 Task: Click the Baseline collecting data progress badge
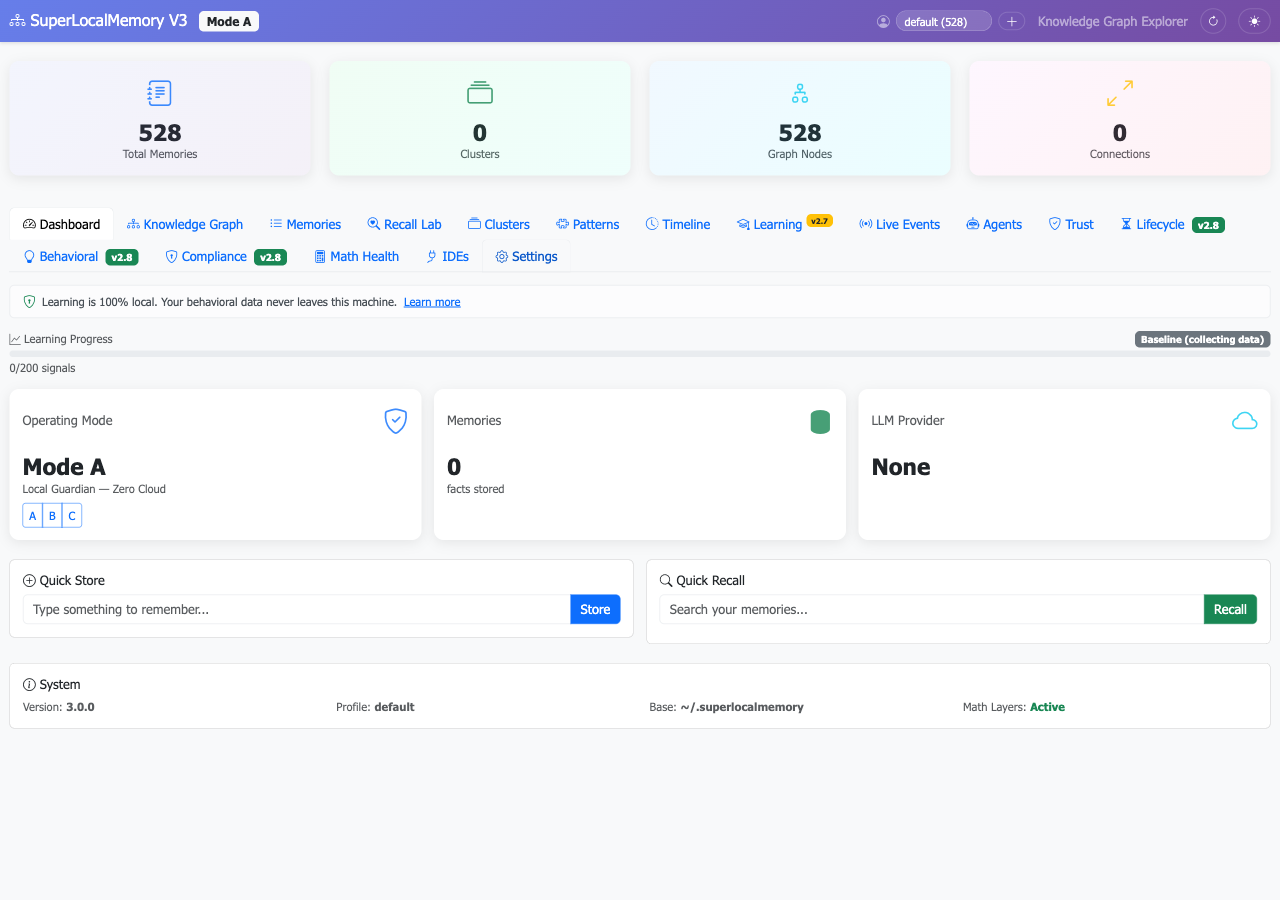click(1201, 339)
